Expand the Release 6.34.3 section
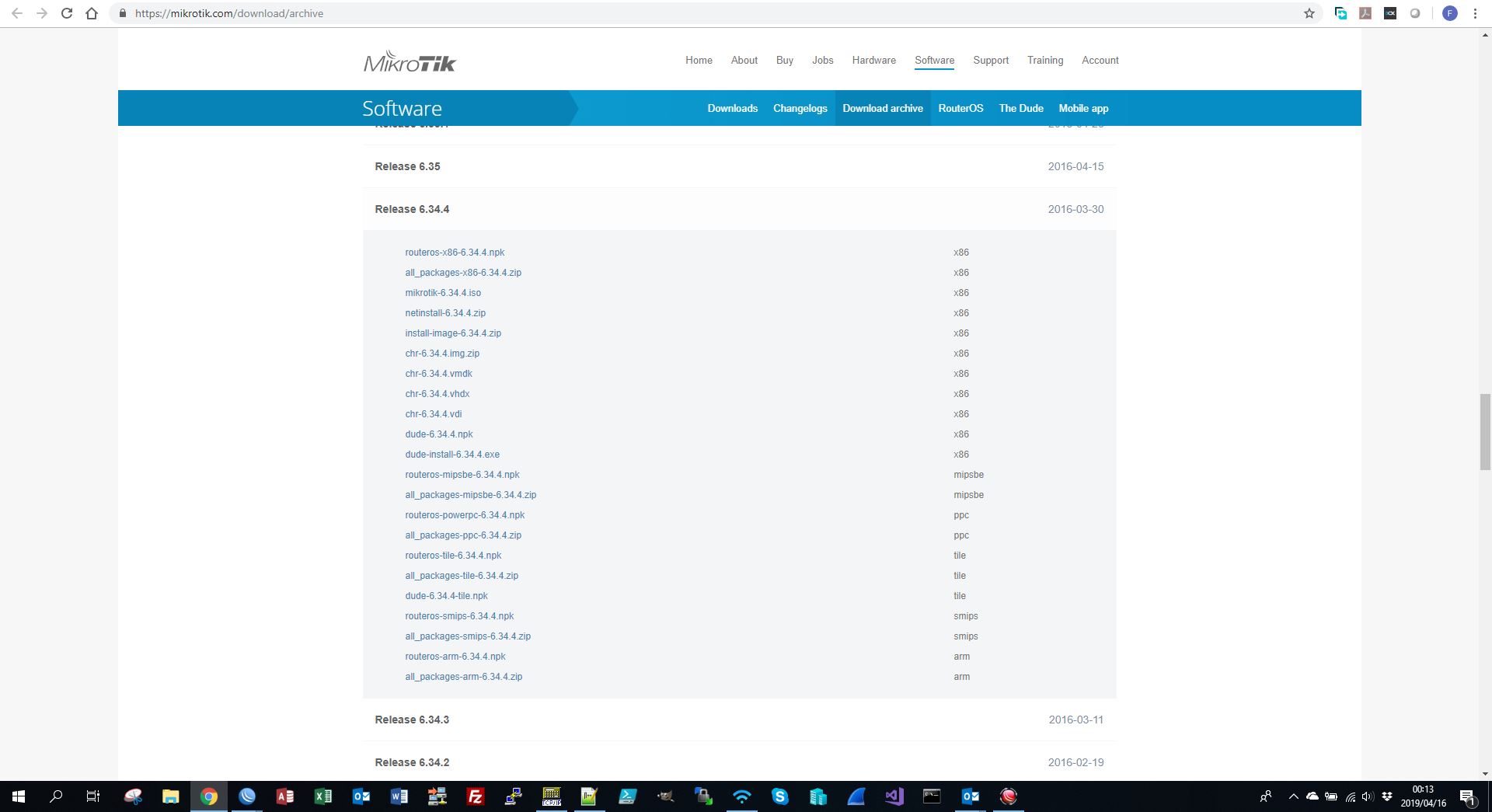This screenshot has height=812, width=1492. pos(739,720)
